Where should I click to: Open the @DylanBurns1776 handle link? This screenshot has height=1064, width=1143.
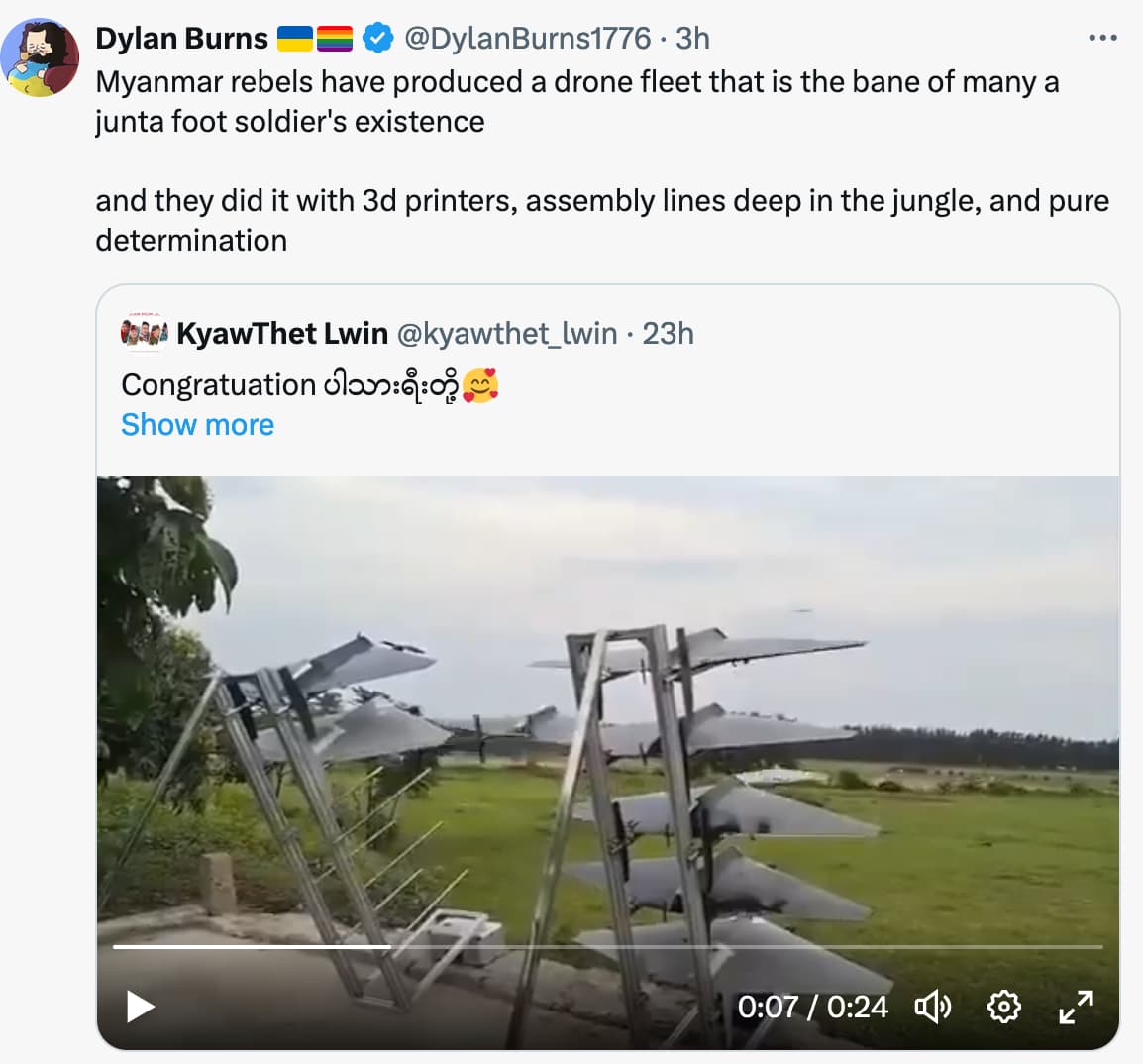(x=527, y=39)
